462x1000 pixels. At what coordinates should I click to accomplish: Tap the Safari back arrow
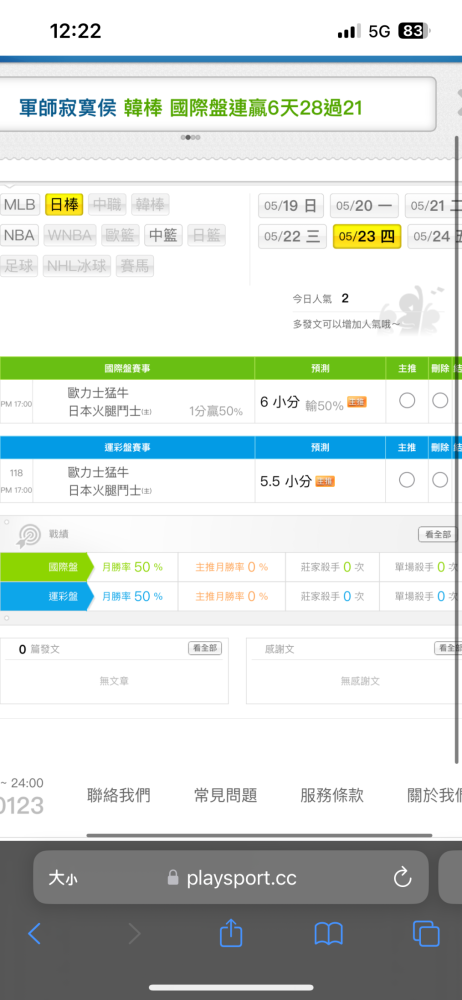(34, 934)
